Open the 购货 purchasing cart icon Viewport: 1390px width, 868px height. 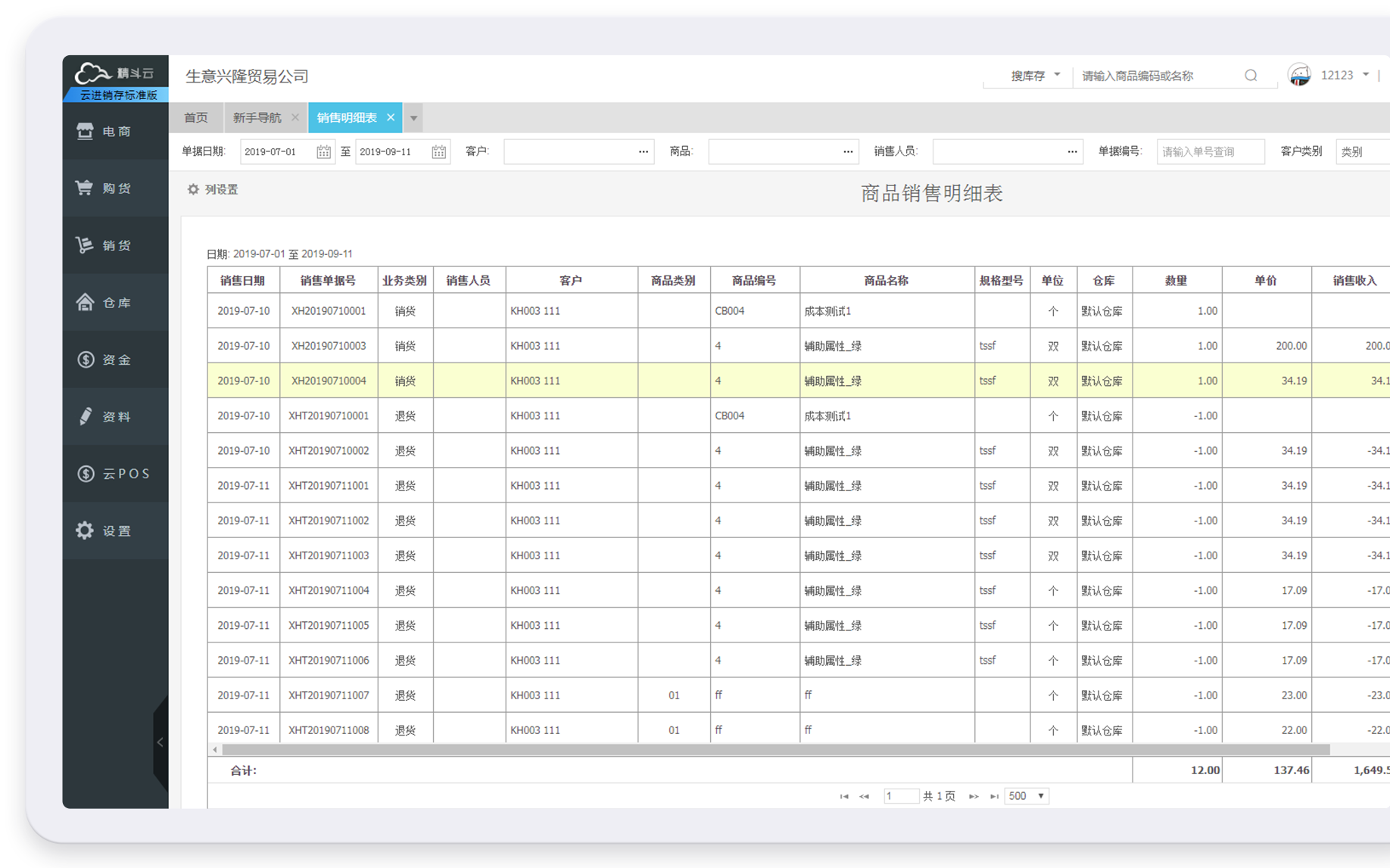click(85, 188)
